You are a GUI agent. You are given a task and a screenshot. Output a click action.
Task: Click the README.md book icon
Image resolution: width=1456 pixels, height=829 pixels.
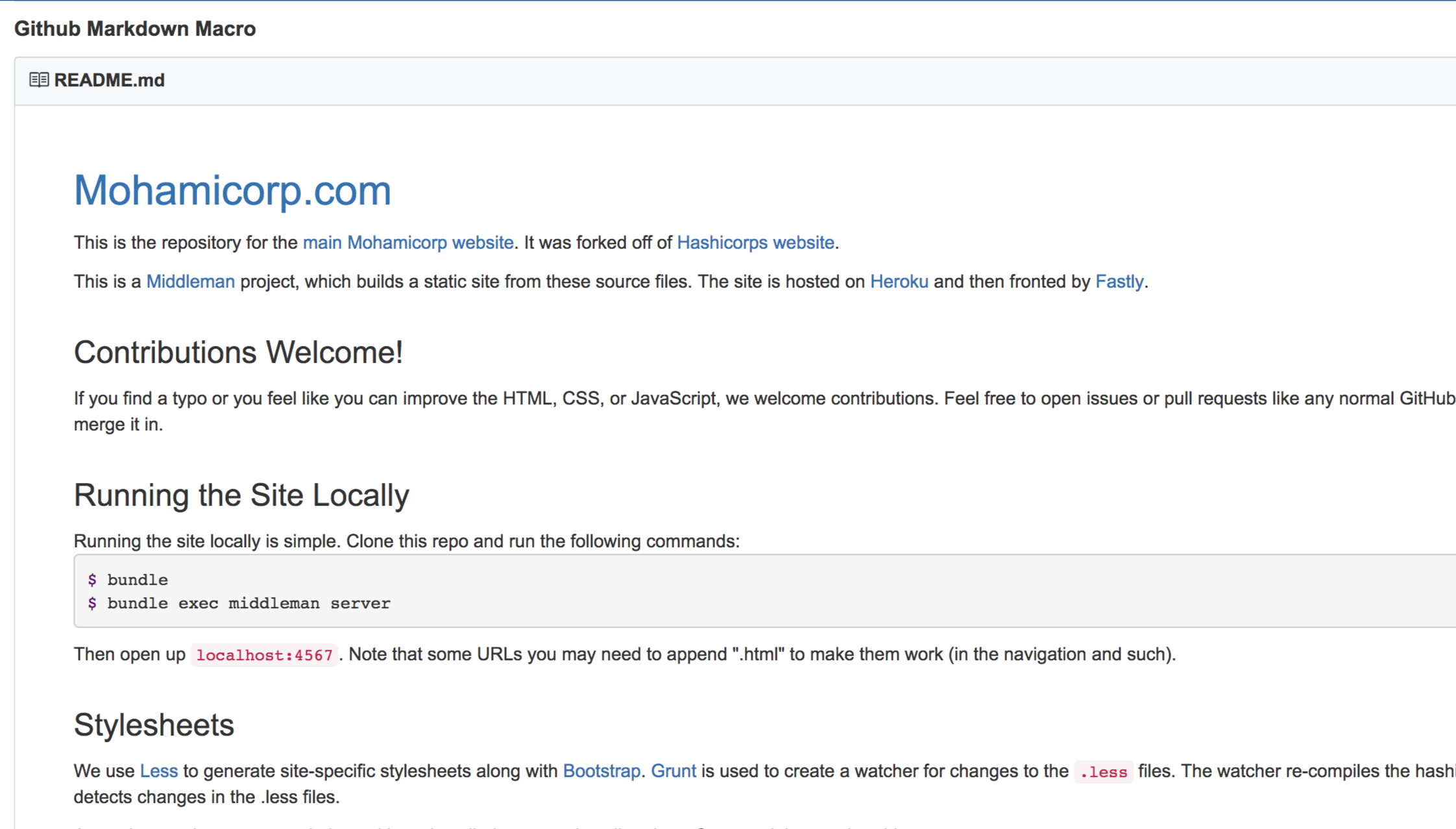[x=39, y=80]
